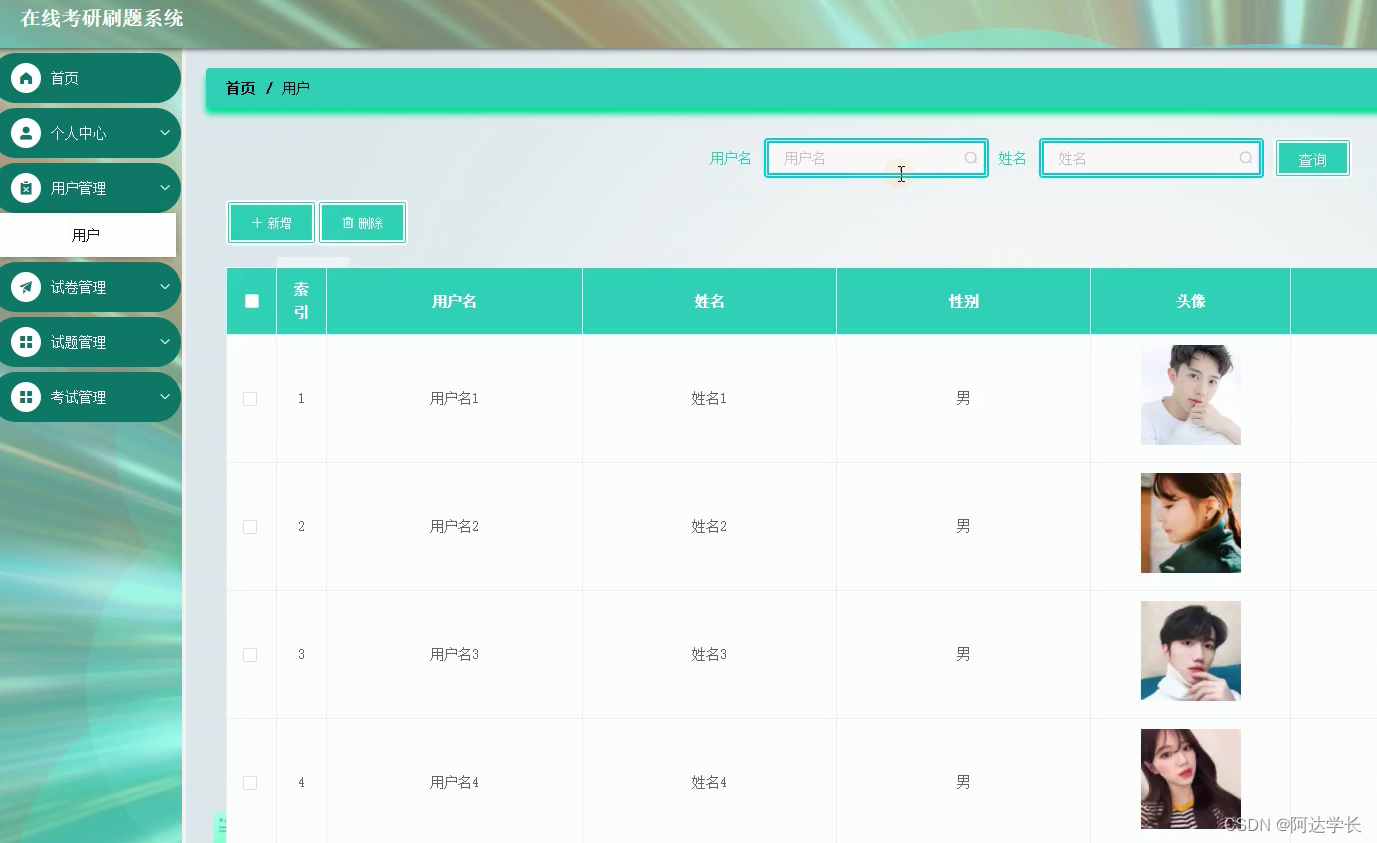Click the avatar thumbnail of 用户名2
The image size is (1377, 843).
[x=1190, y=523]
